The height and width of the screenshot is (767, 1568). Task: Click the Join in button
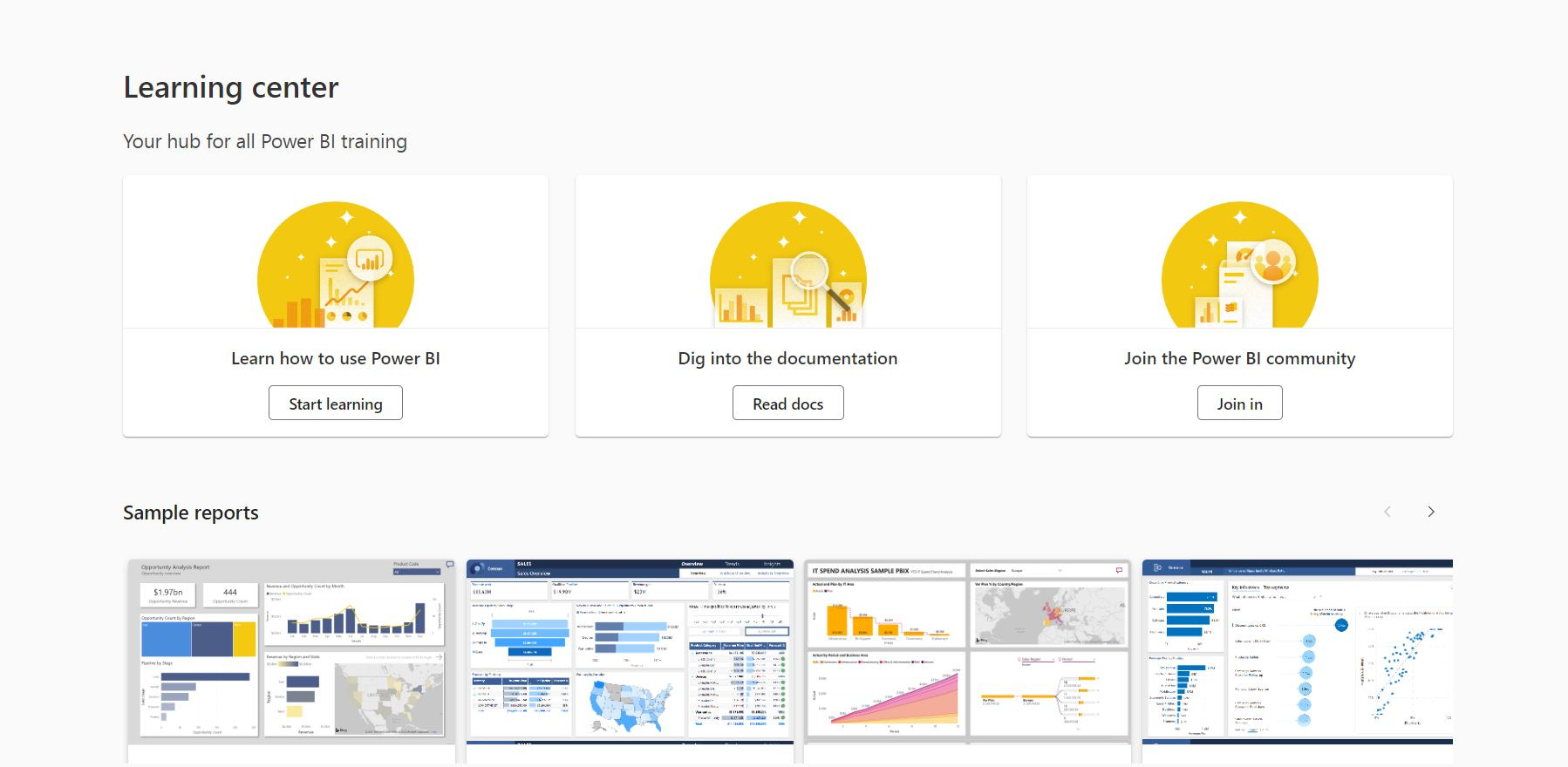tap(1239, 403)
